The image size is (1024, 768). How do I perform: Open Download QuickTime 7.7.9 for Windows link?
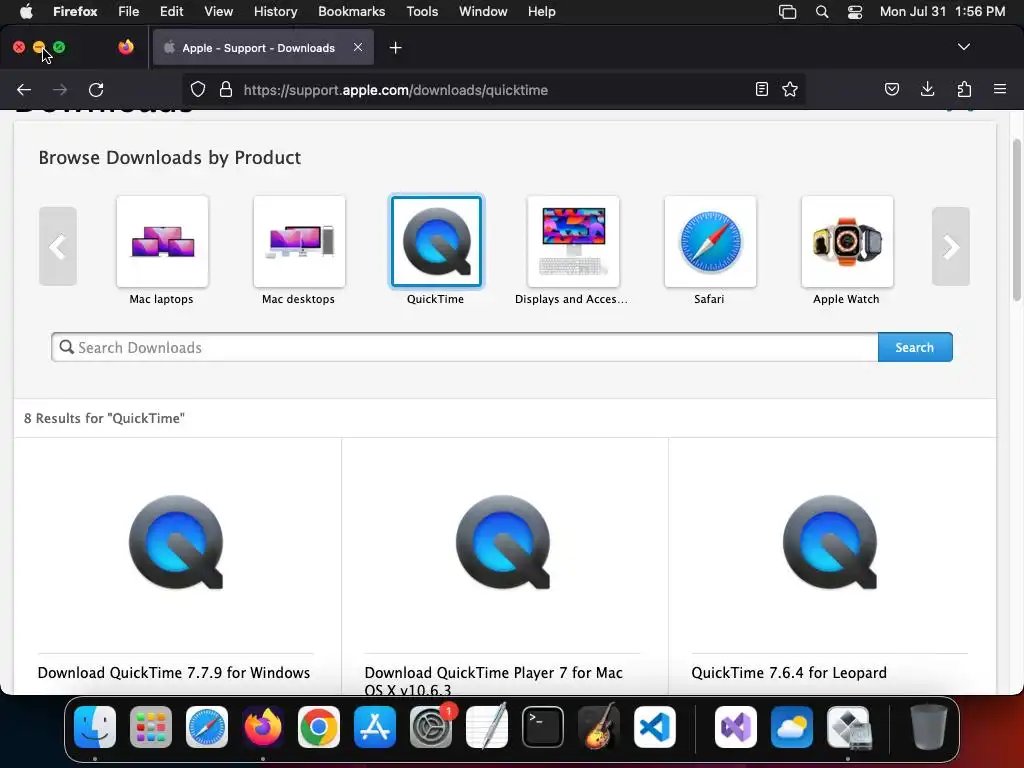(174, 673)
